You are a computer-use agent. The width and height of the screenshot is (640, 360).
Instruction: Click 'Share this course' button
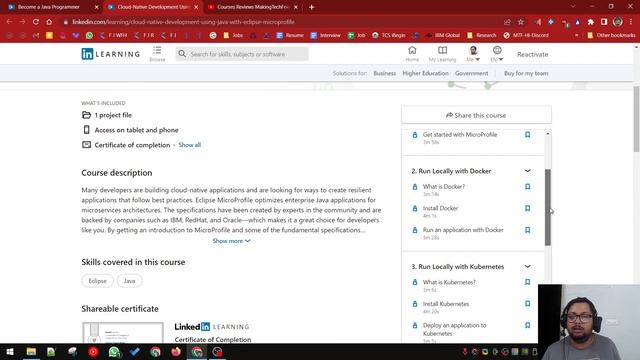[x=476, y=115]
